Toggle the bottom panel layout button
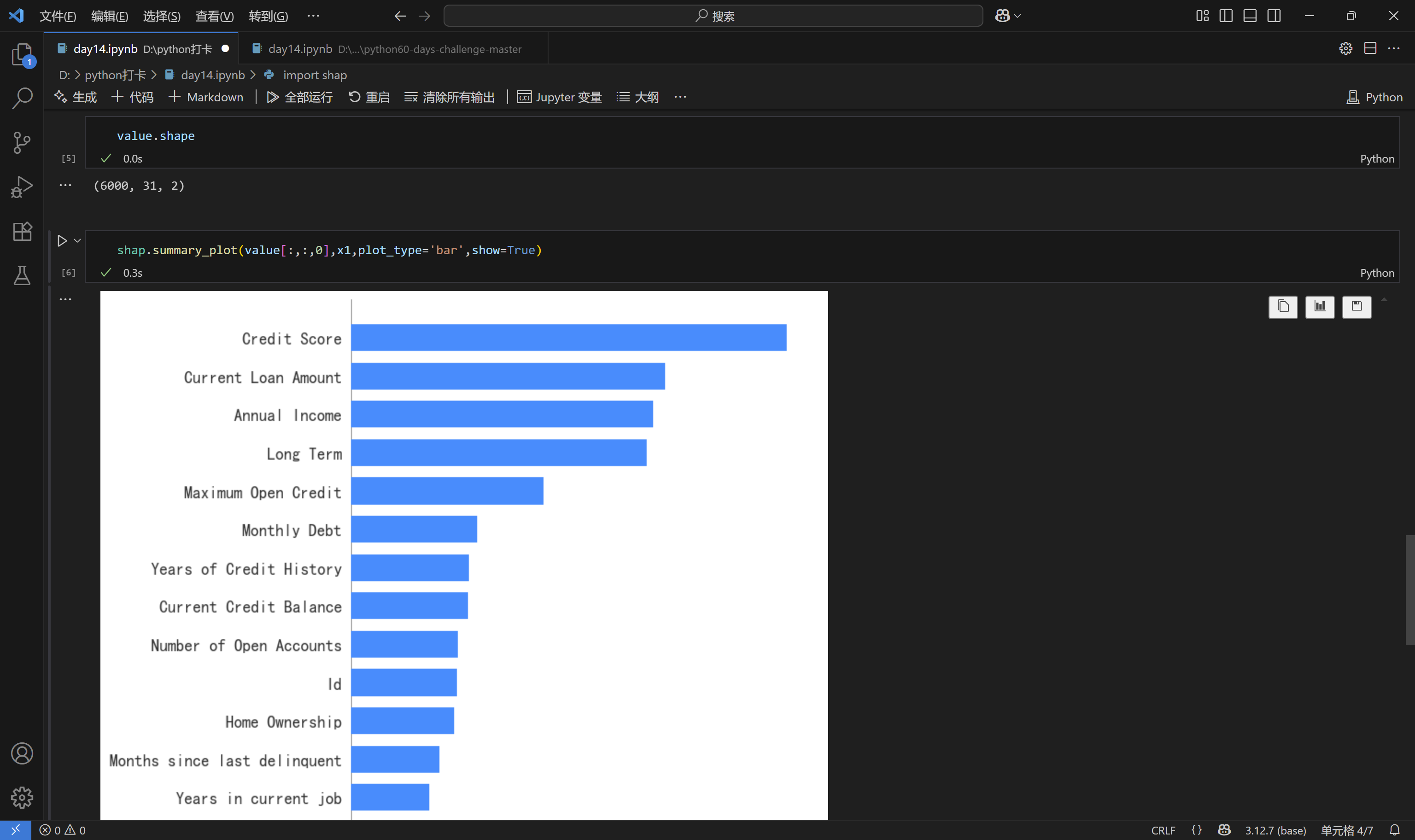The width and height of the screenshot is (1415, 840). [1250, 16]
